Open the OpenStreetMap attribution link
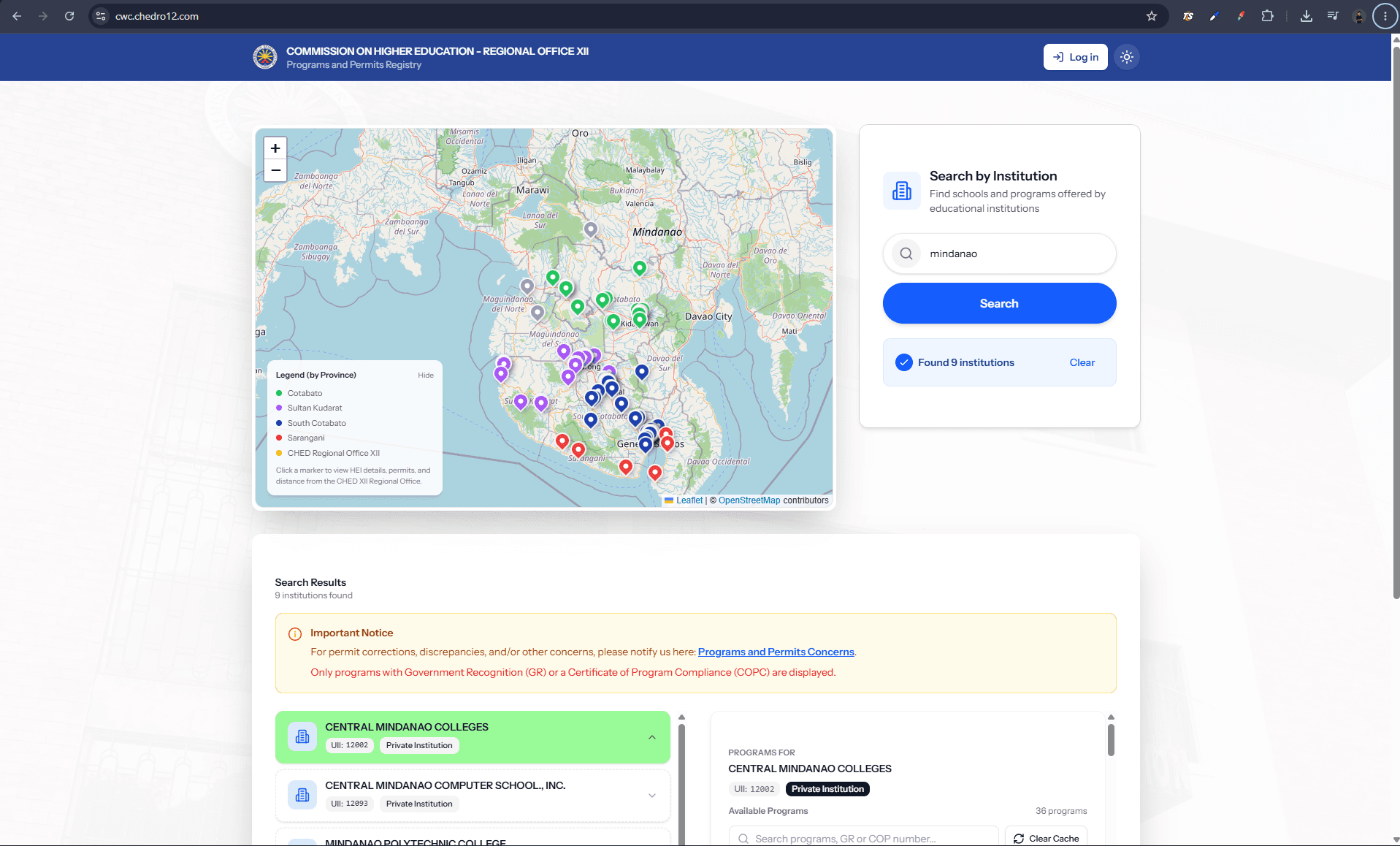The width and height of the screenshot is (1400, 846). tap(749, 500)
